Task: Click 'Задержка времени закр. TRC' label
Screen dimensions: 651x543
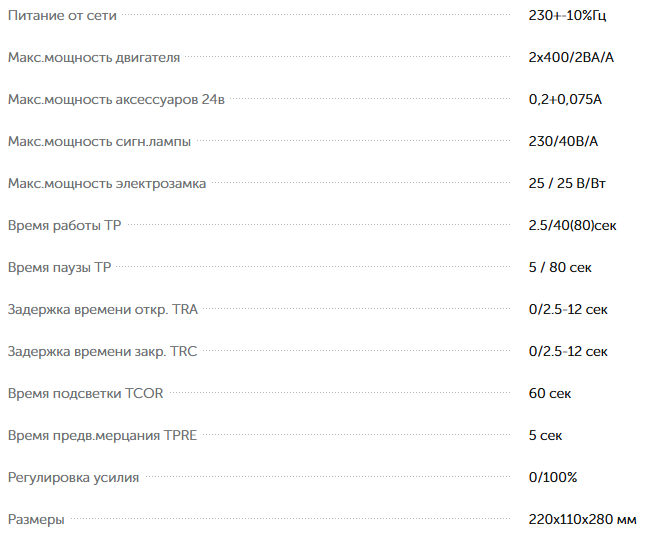Action: (102, 352)
